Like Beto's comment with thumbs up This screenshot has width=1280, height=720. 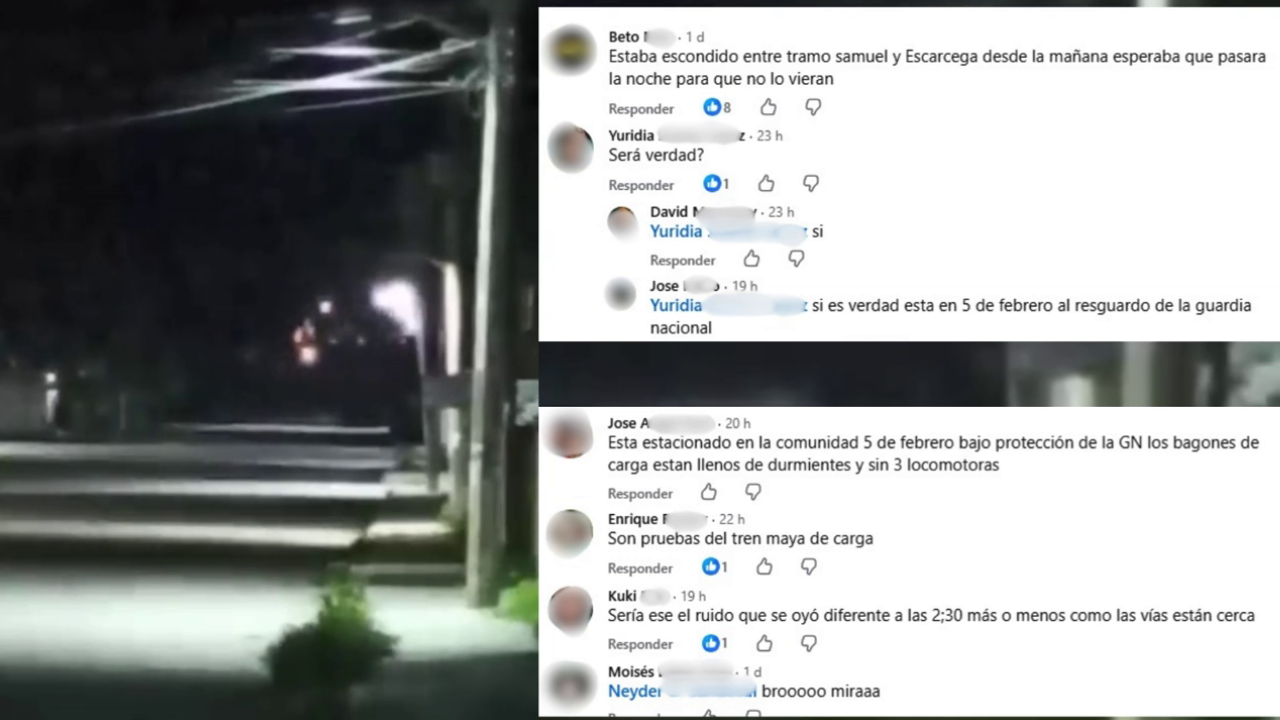coord(767,107)
